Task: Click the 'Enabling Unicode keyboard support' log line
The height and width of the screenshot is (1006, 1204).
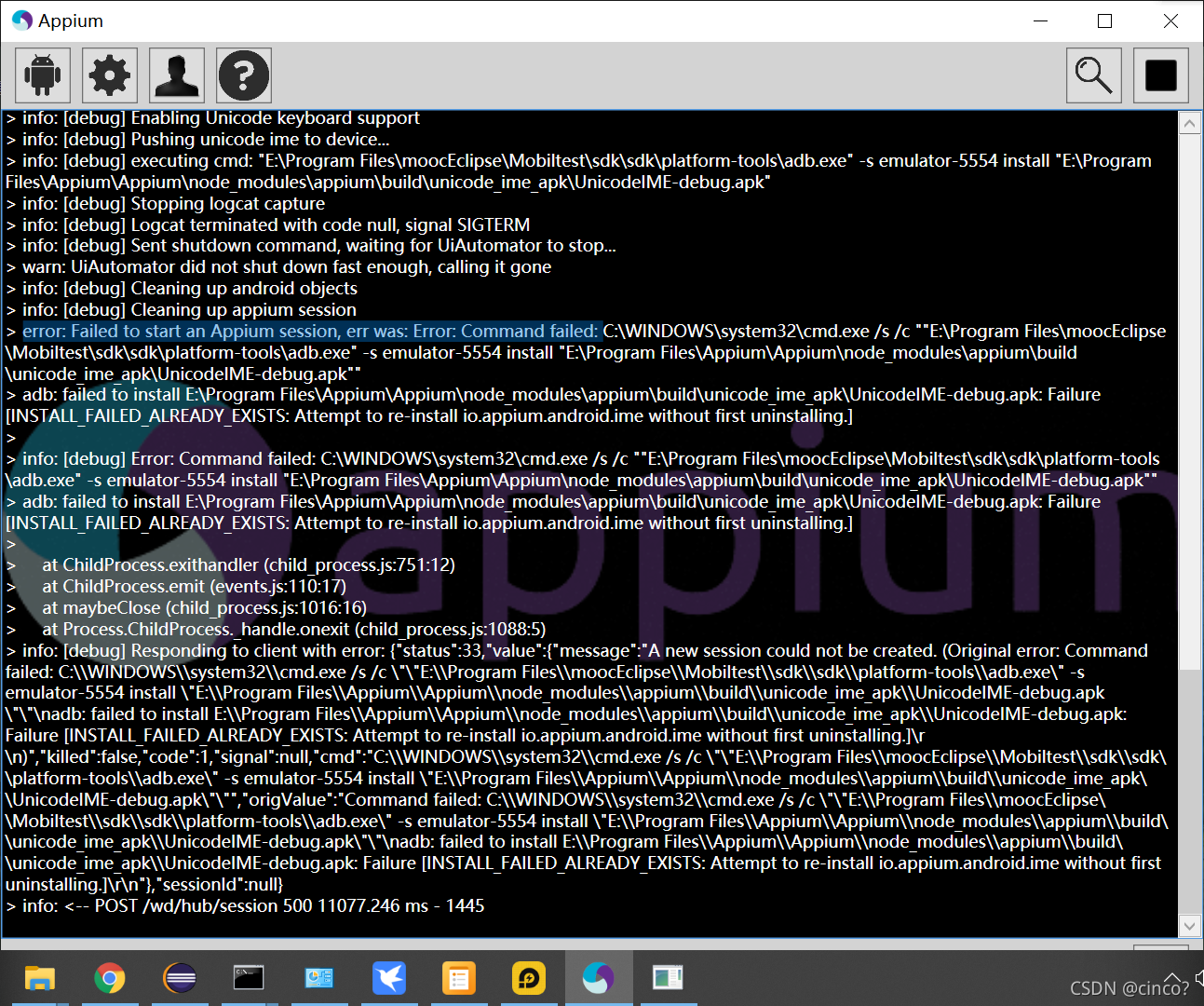Action: pyautogui.click(x=213, y=118)
